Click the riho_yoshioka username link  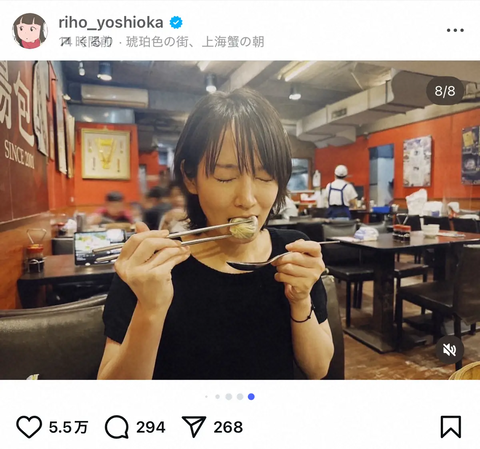(111, 23)
